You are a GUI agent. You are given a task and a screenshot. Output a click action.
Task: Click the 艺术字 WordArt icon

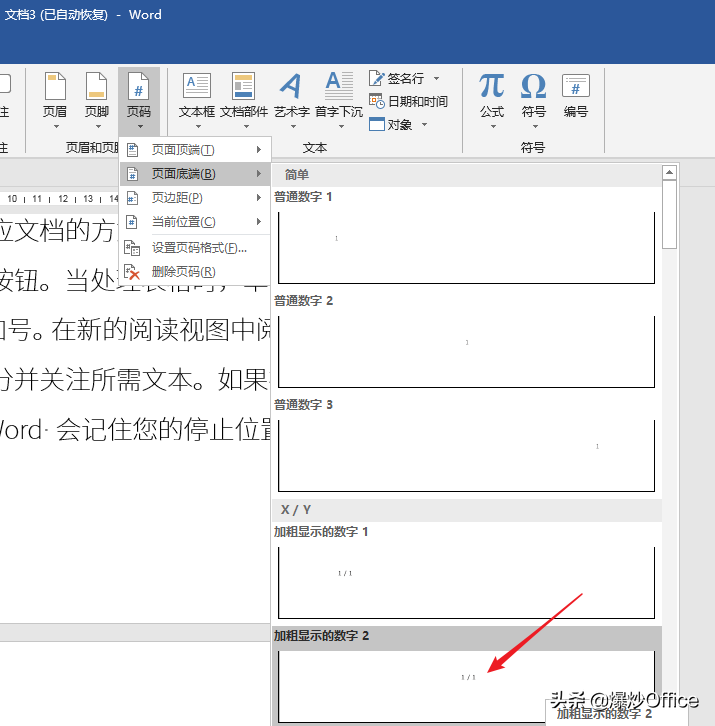click(x=291, y=86)
